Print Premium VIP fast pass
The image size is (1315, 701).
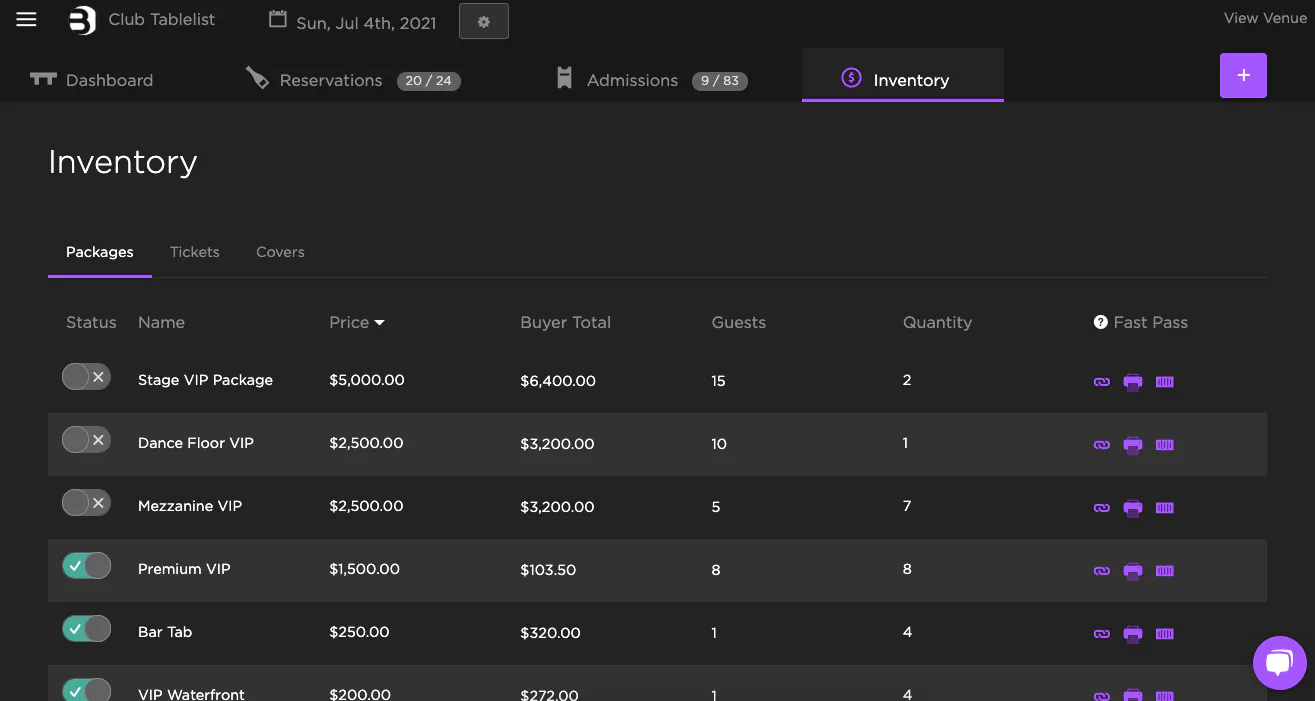(1132, 571)
